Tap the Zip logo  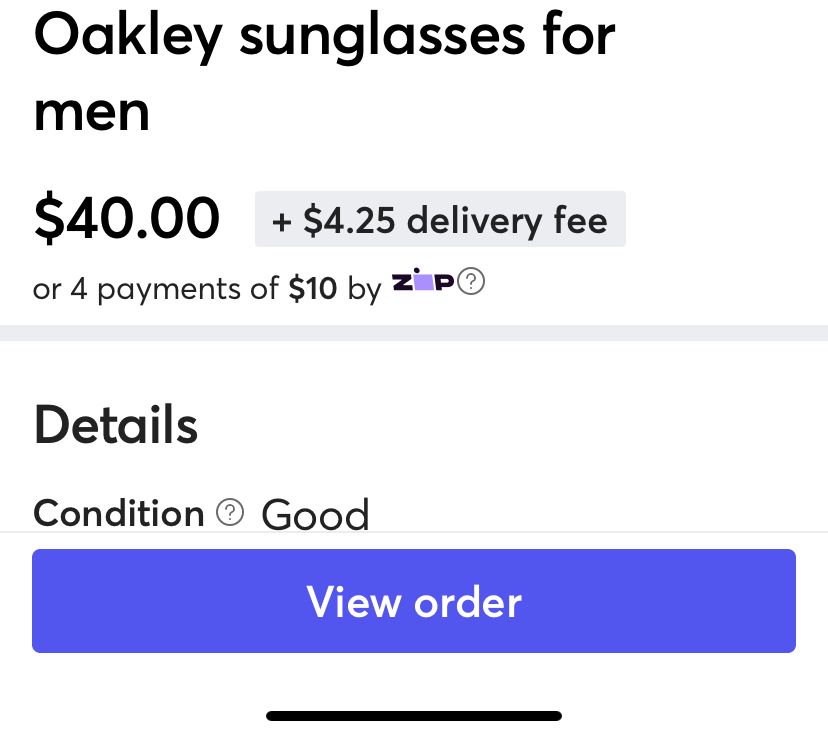[x=423, y=284]
